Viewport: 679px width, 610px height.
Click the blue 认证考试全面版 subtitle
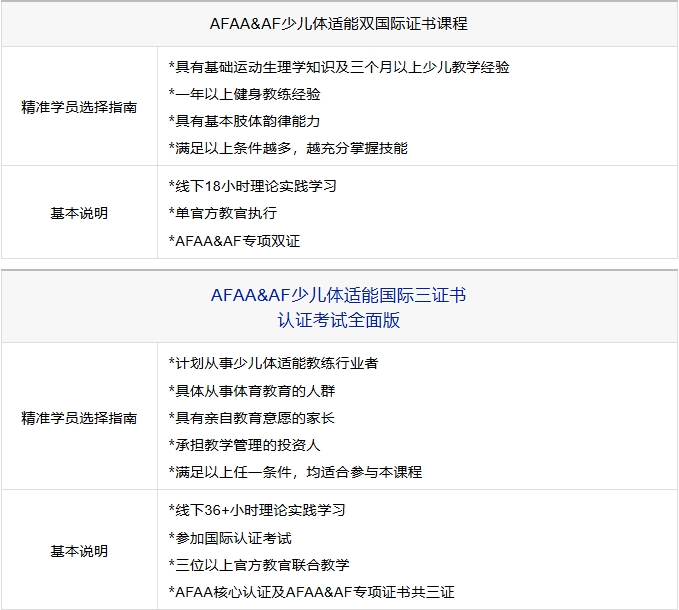pyautogui.click(x=339, y=321)
